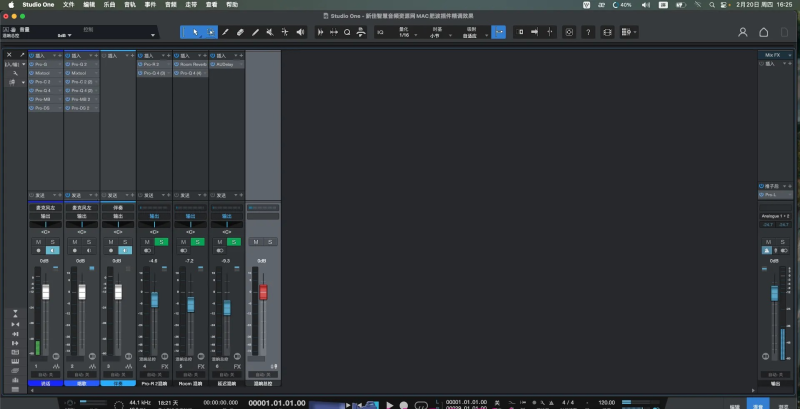Expand inserts menu arrow on channel 1
The height and width of the screenshot is (409, 800).
[55, 56]
